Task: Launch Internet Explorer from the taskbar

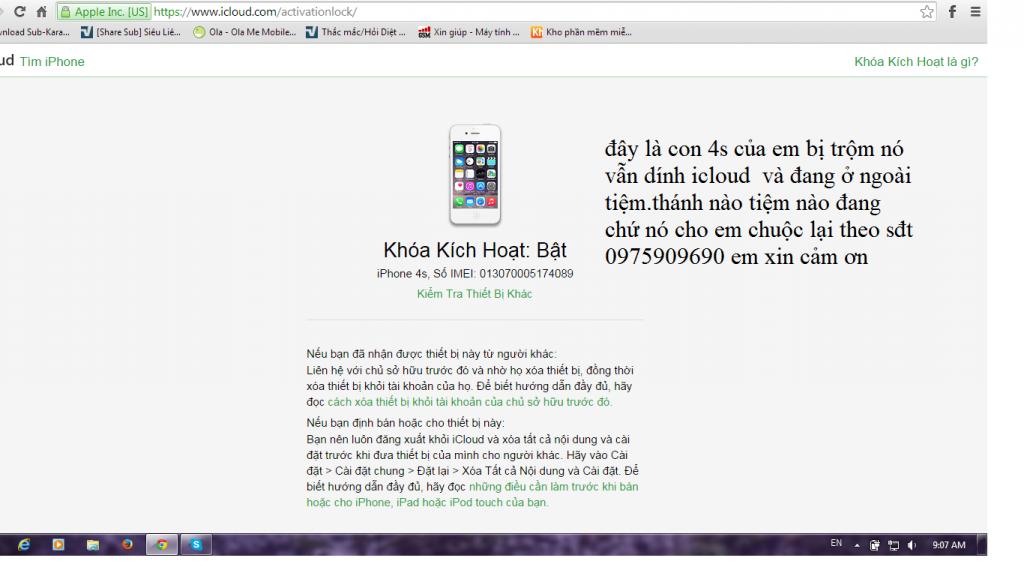Action: (22, 547)
